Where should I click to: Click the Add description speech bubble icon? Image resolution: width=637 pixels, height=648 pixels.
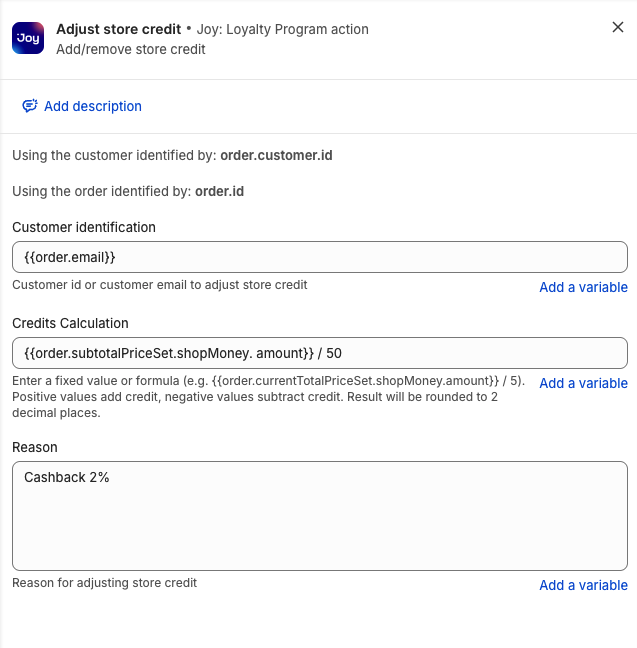(x=30, y=106)
